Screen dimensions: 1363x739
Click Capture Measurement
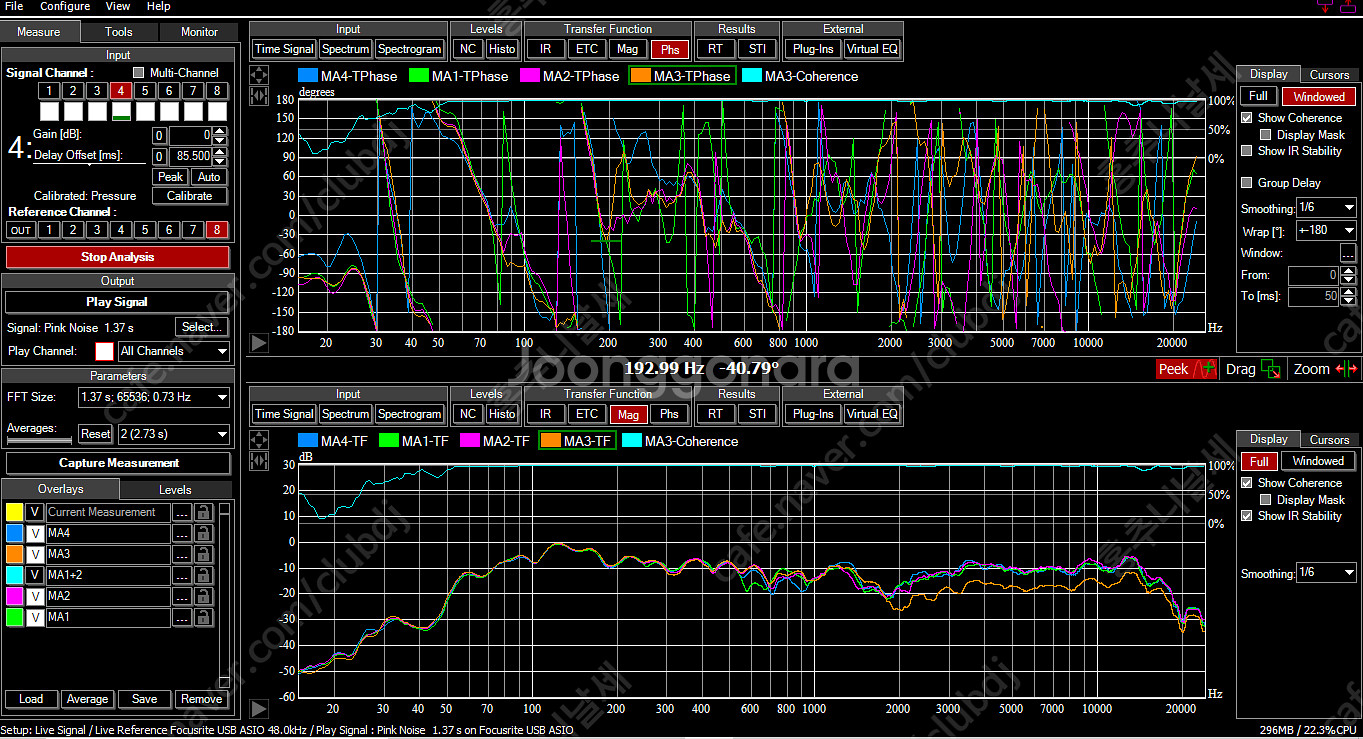tap(118, 463)
